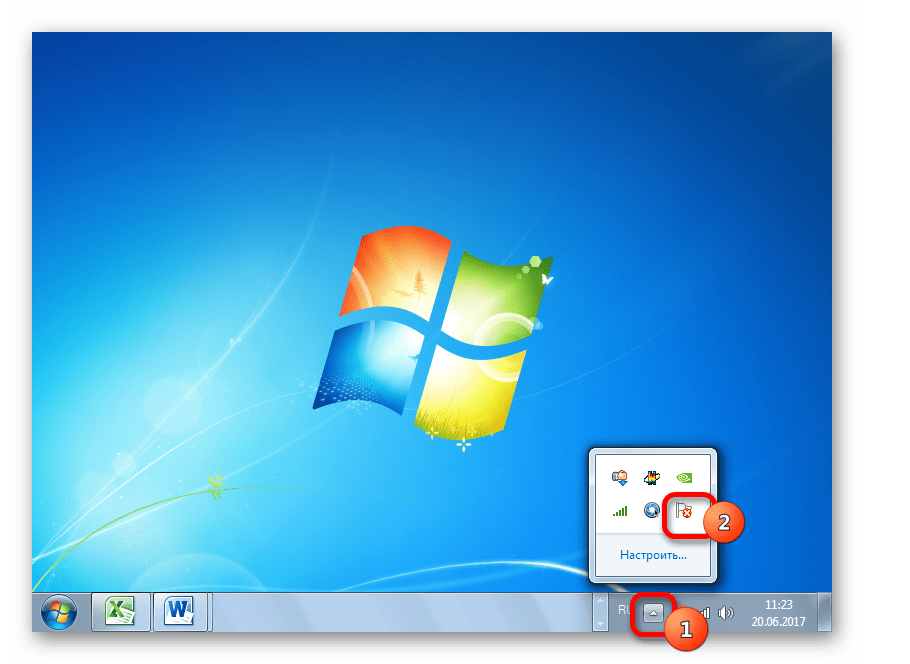Open the Windows Start menu orb
The width and height of the screenshot is (910, 664).
click(x=59, y=612)
